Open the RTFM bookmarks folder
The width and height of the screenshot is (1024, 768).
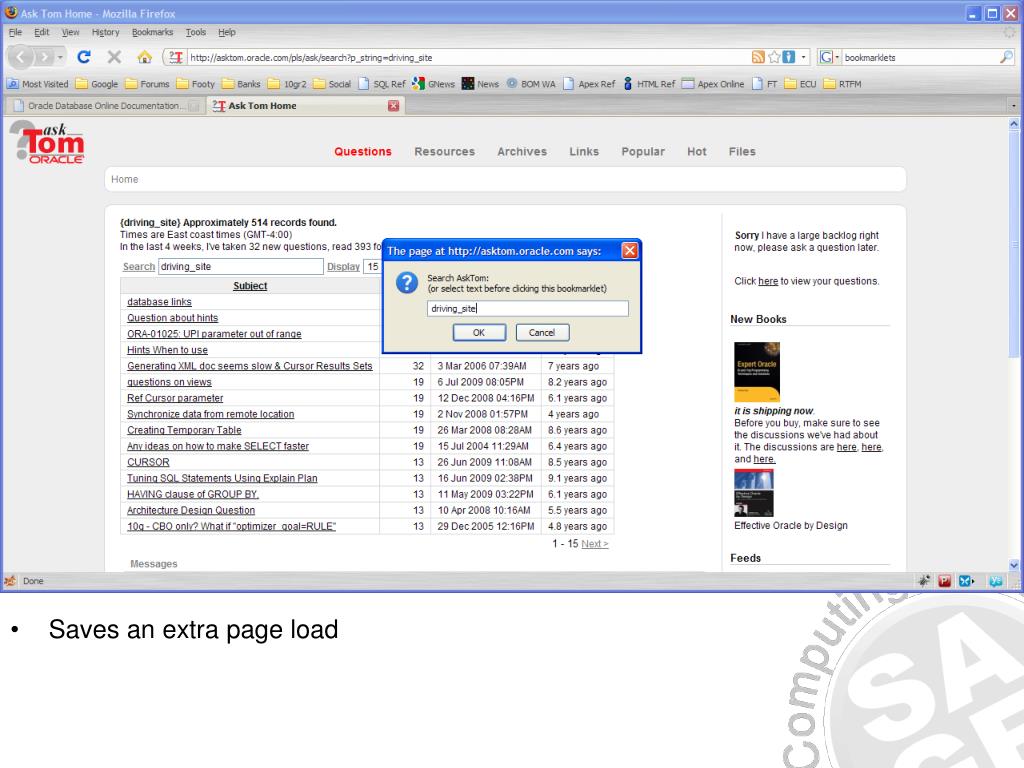click(x=843, y=84)
